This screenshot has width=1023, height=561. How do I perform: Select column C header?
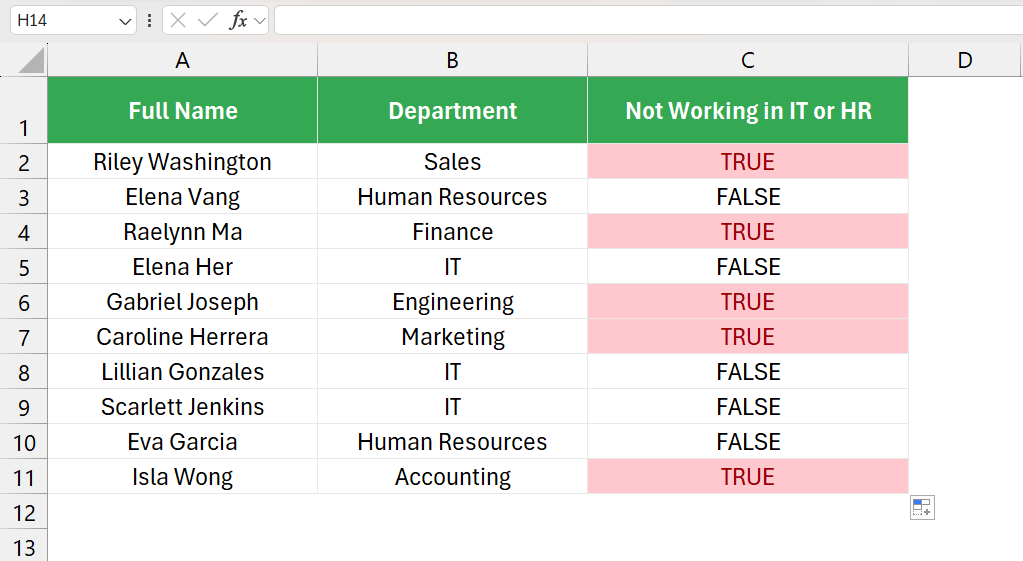[x=748, y=60]
